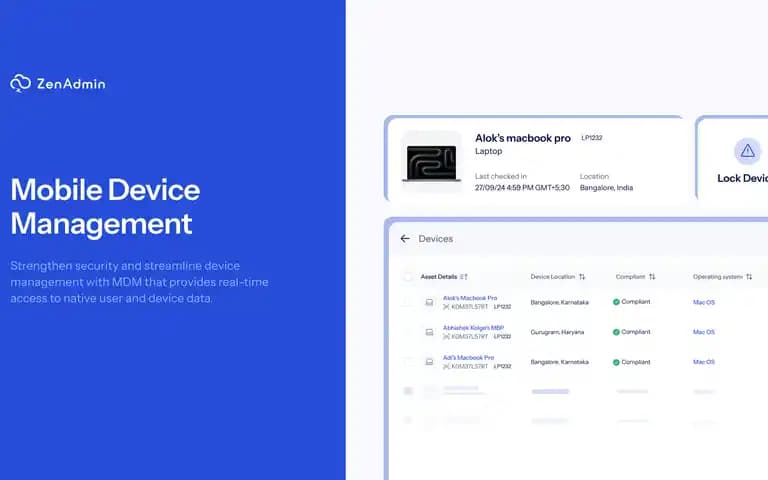Click the Devices page title
Image resolution: width=768 pixels, height=480 pixels.
point(435,239)
